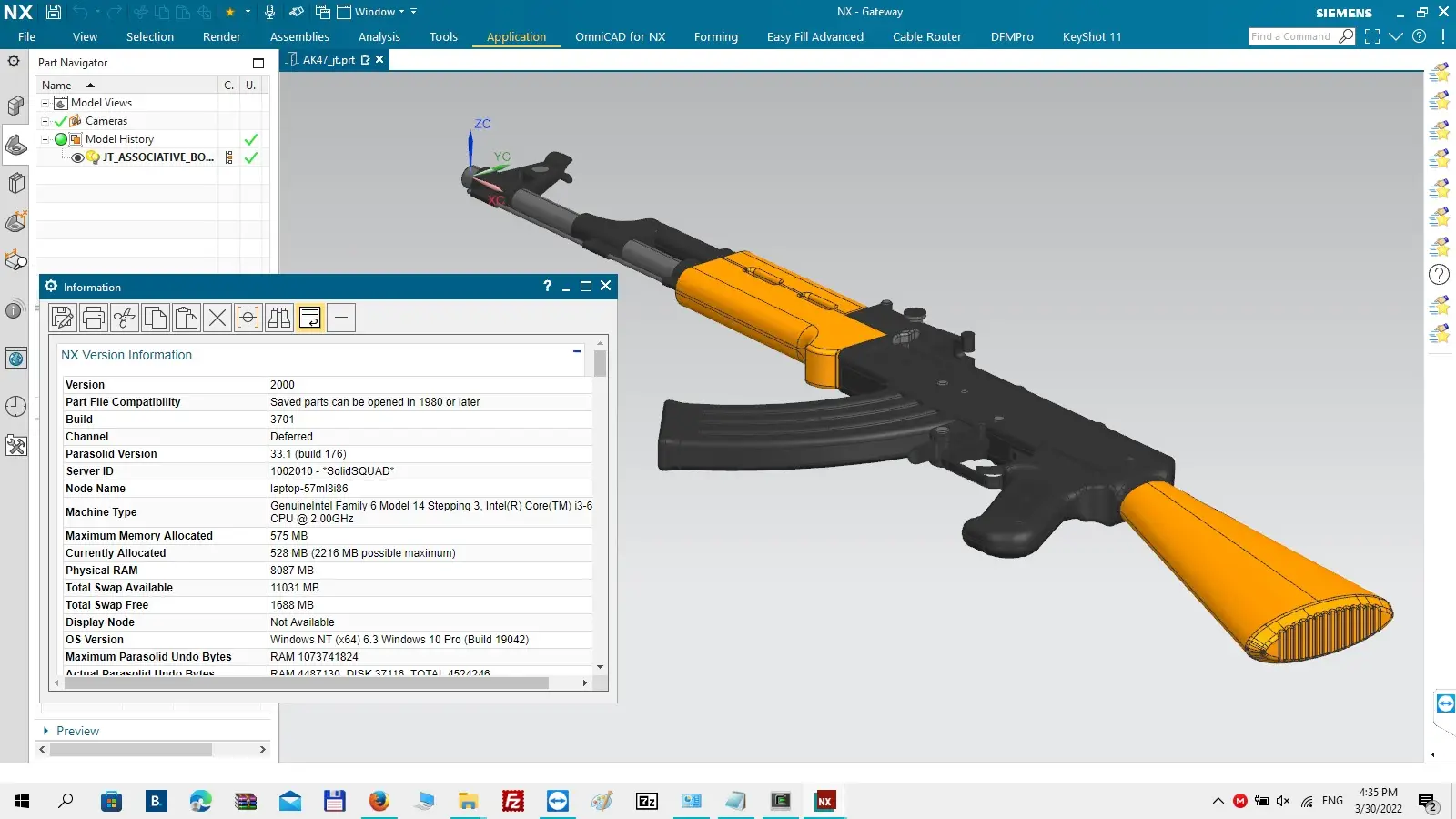This screenshot has width=1456, height=819.
Task: Switch to the Assemblies tab
Action: pyautogui.click(x=299, y=36)
